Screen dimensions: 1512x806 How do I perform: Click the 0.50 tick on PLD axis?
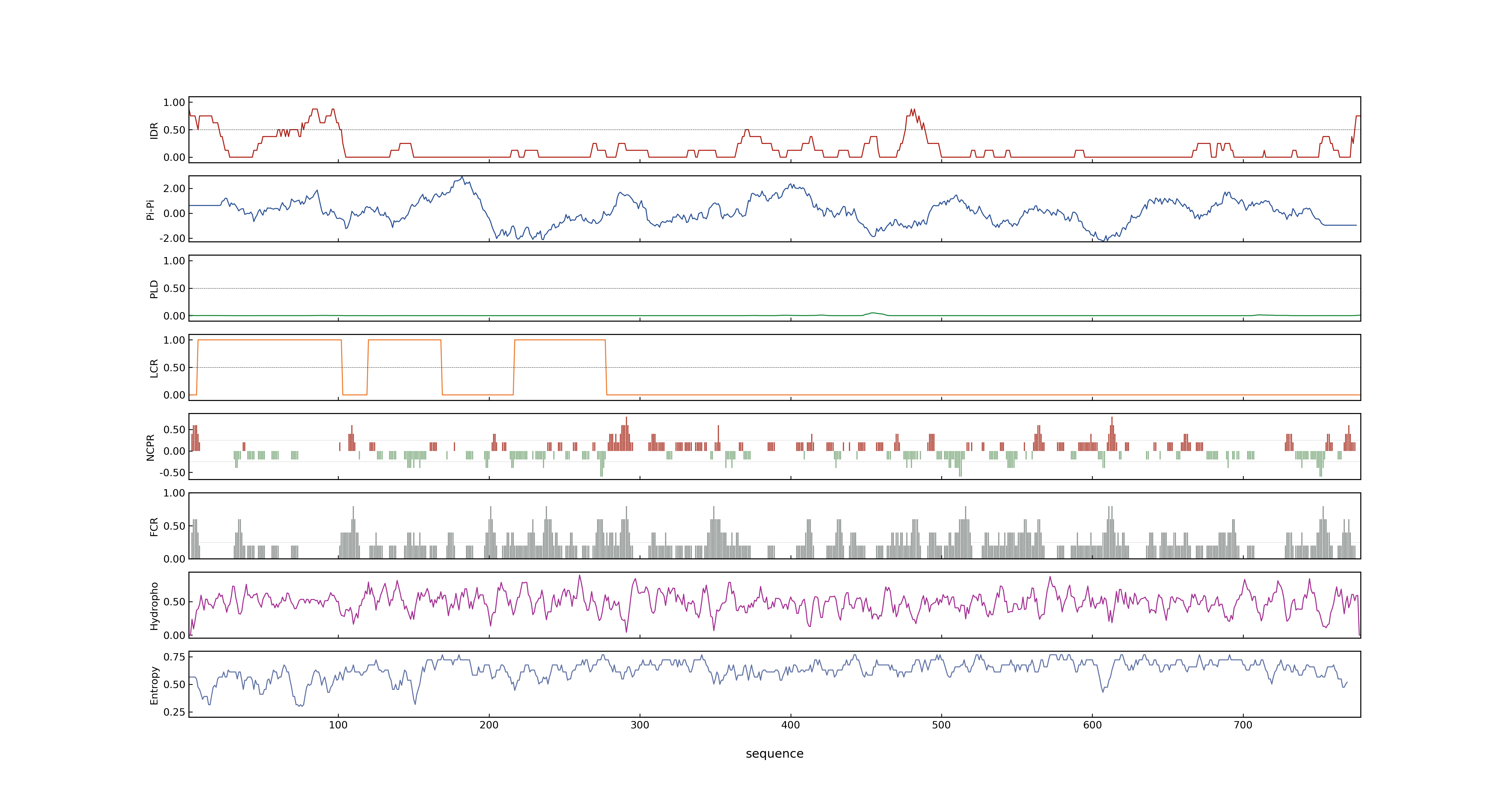(174, 288)
